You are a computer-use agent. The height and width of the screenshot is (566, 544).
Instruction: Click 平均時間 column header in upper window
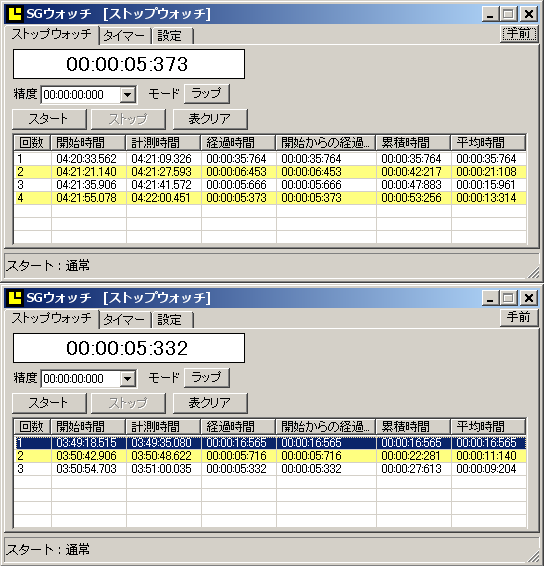point(488,143)
